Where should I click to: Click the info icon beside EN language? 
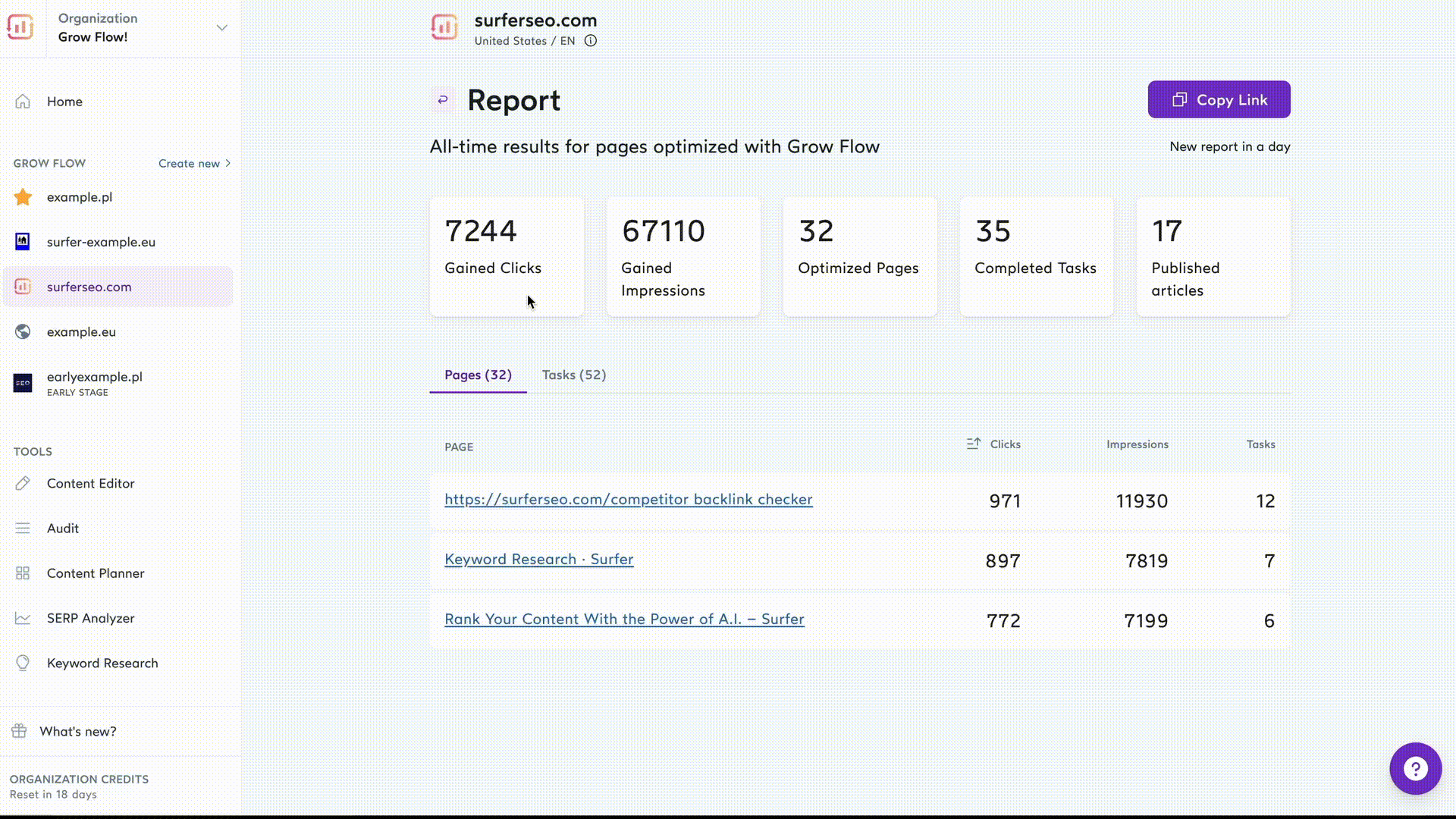click(x=591, y=40)
